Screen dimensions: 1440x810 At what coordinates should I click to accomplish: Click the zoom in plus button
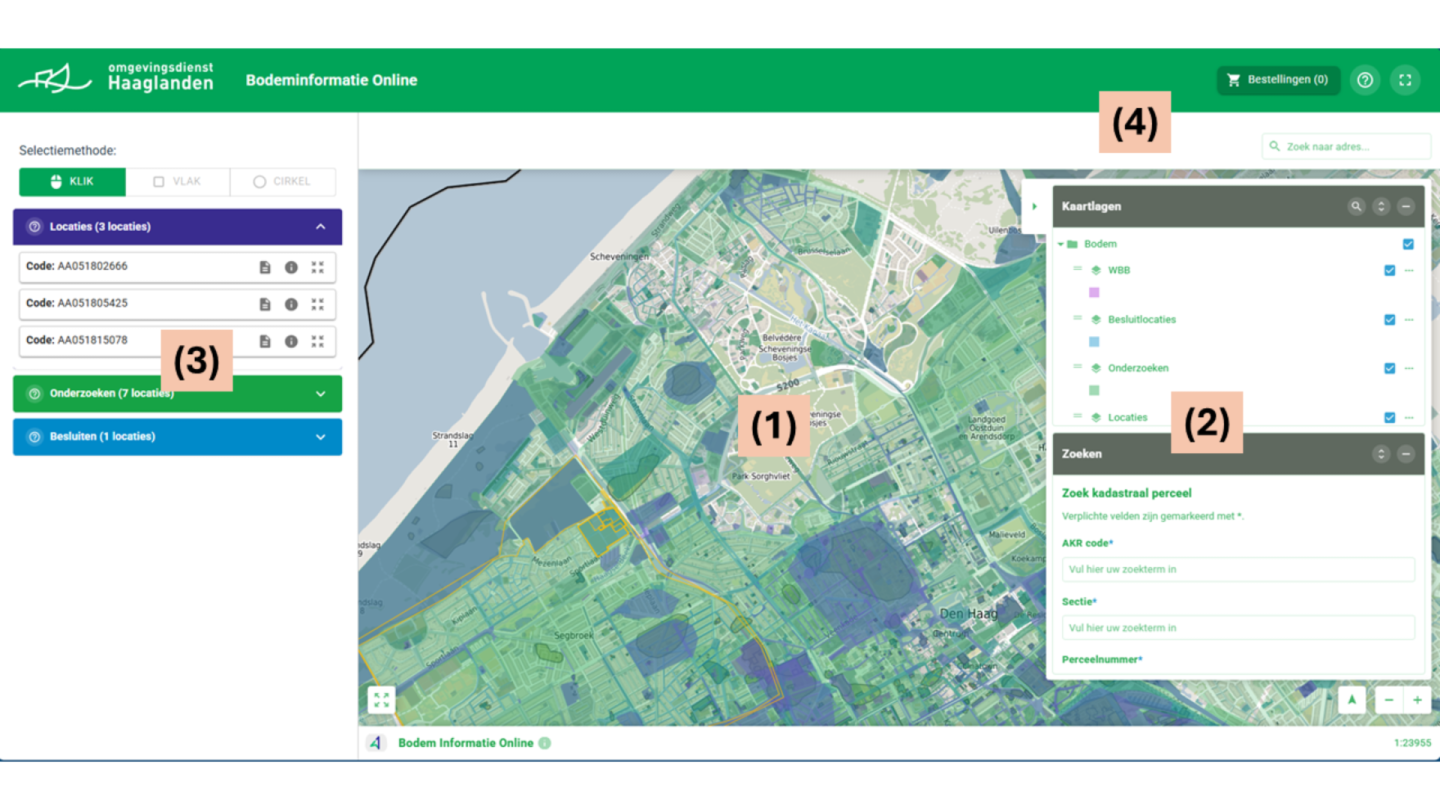pyautogui.click(x=1417, y=700)
